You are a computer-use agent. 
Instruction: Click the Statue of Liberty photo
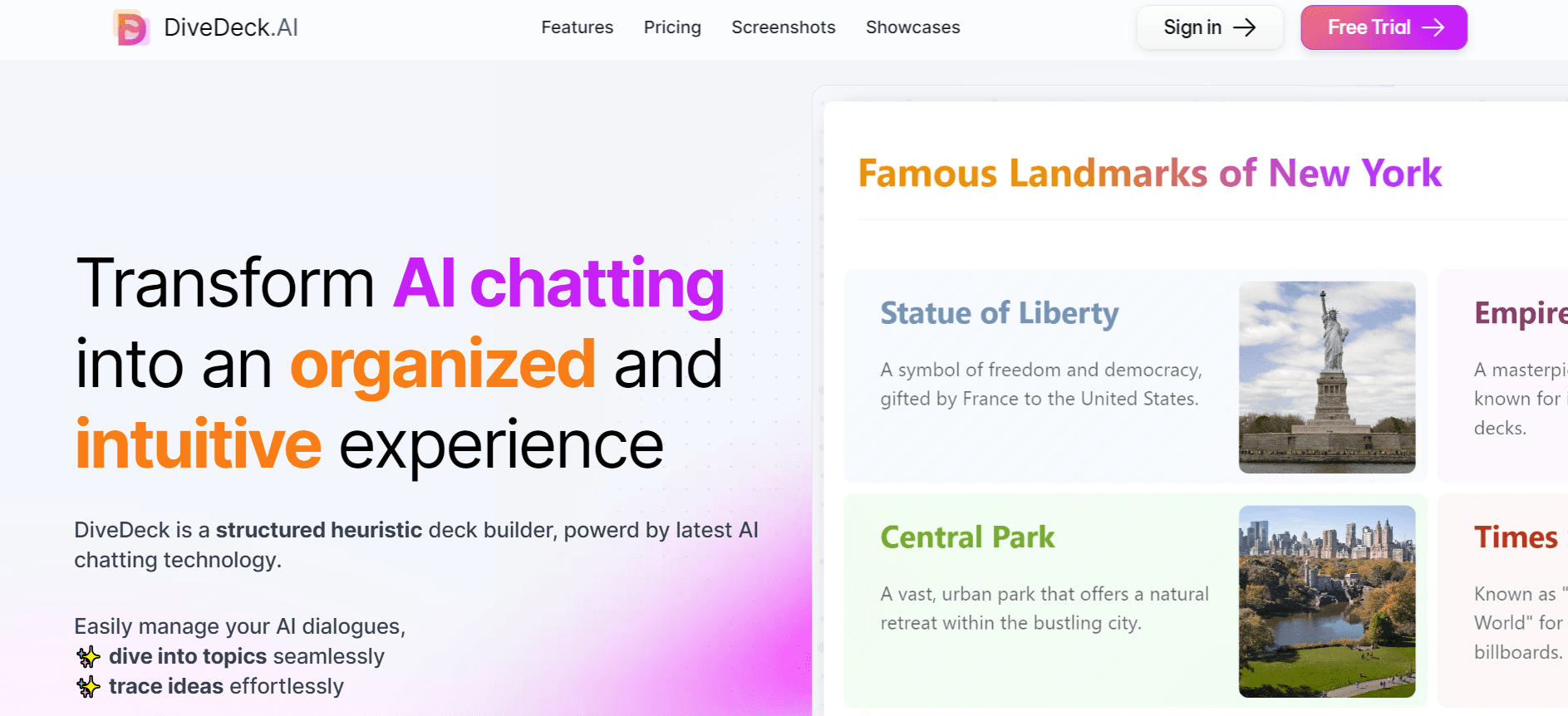[1326, 376]
